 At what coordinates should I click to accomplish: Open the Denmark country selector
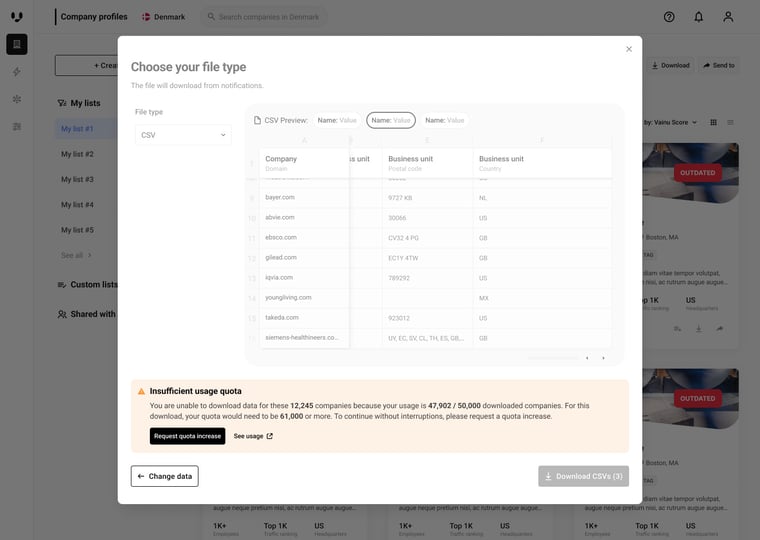[x=163, y=17]
